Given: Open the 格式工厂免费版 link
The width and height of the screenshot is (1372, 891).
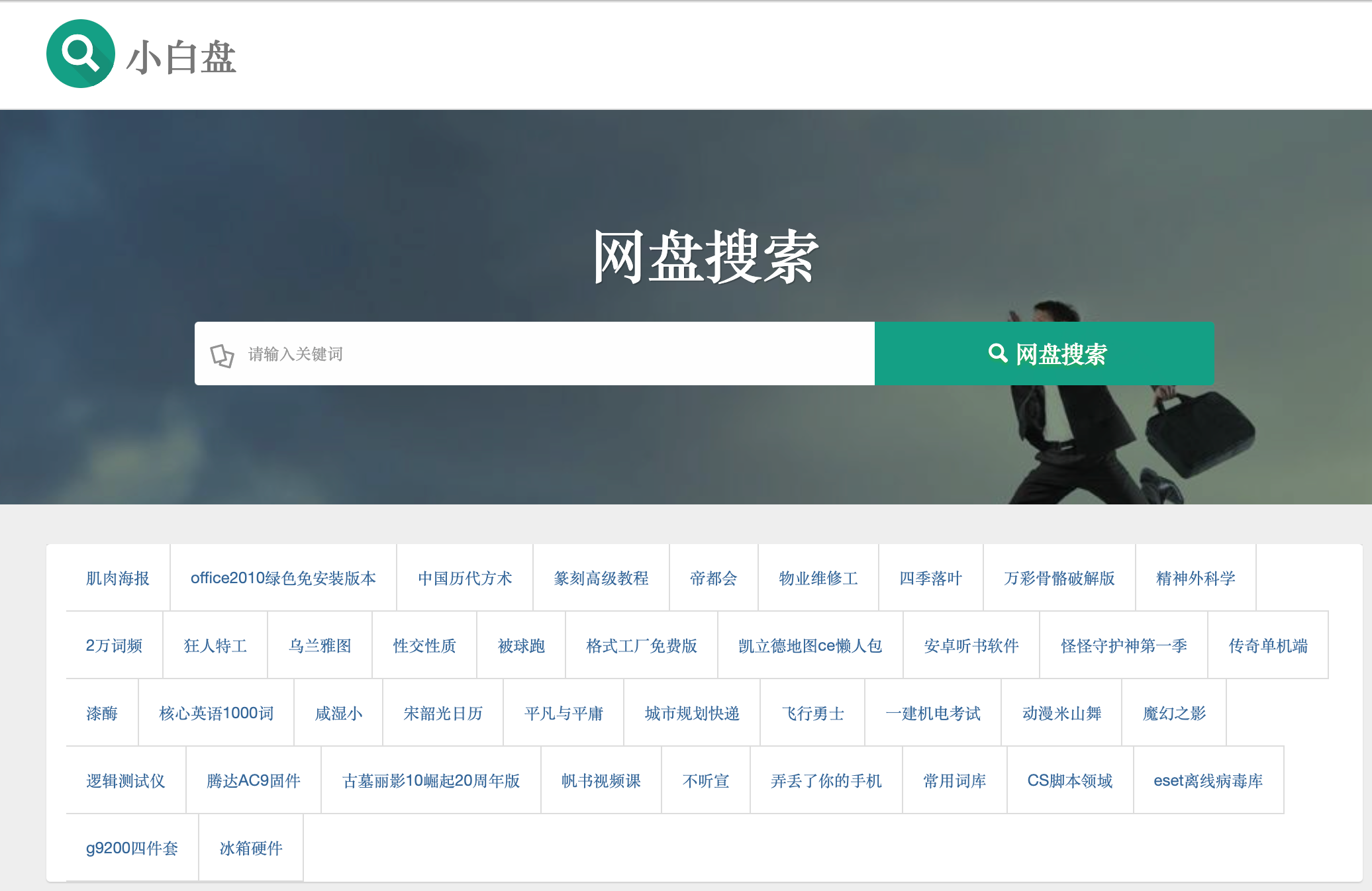Looking at the screenshot, I should (x=641, y=645).
